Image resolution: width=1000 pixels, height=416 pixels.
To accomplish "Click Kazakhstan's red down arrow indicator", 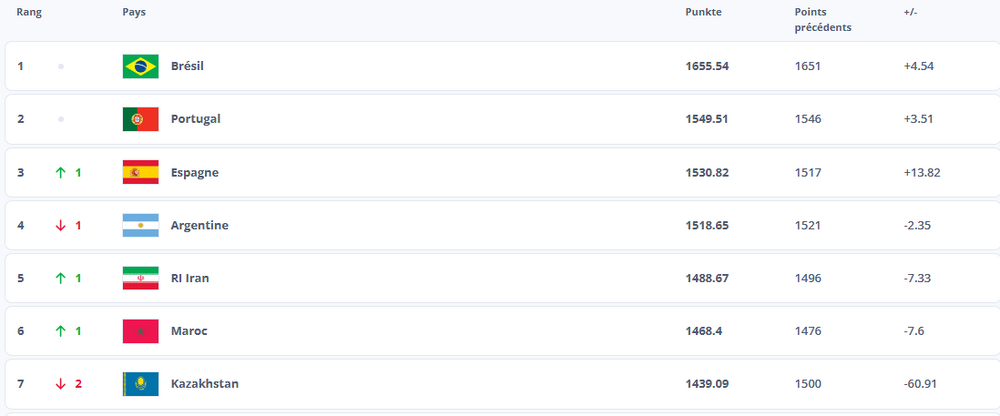I will [61, 384].
